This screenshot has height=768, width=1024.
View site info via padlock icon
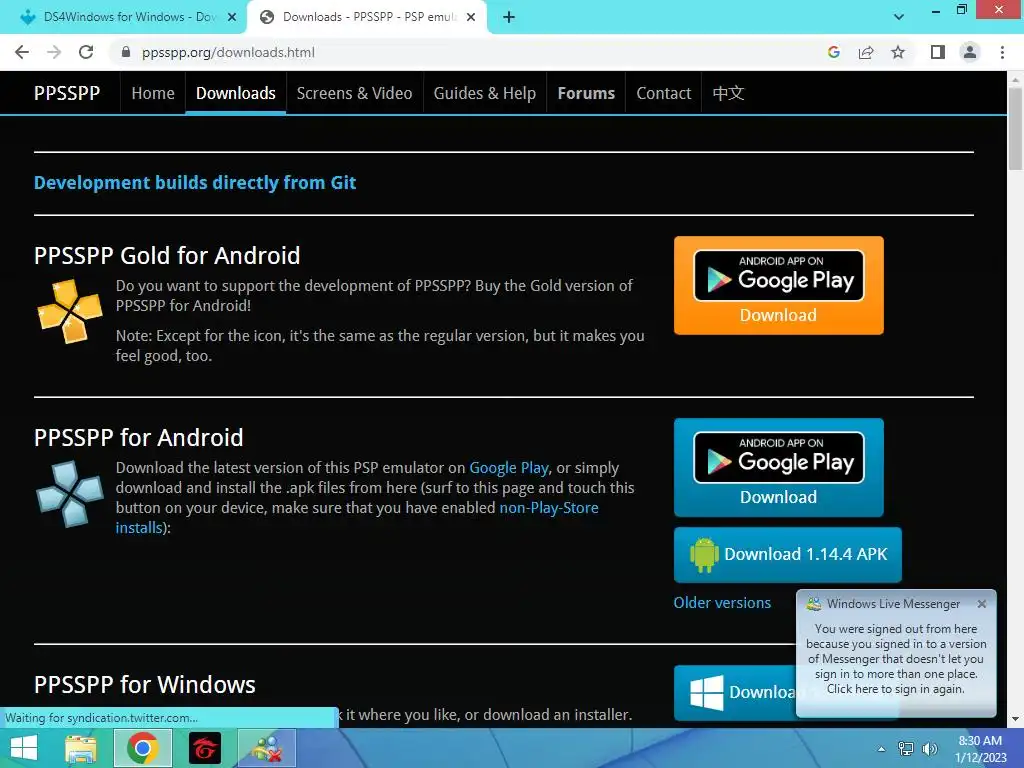pyautogui.click(x=126, y=52)
